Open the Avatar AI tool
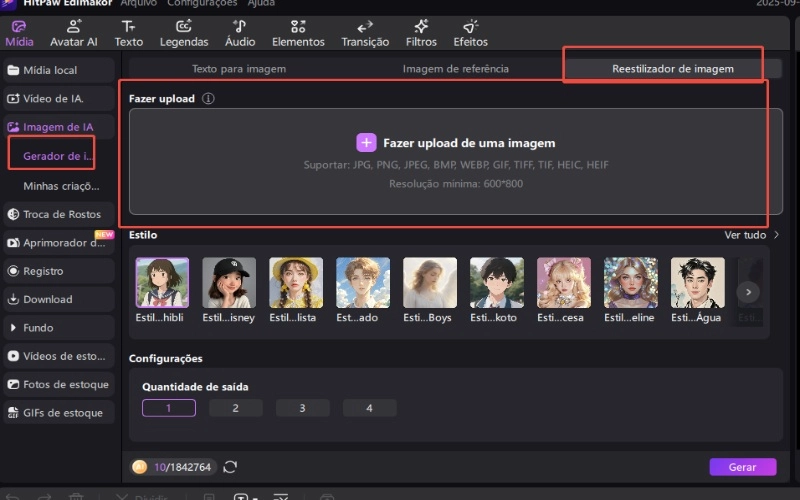Screen dimensions: 800x500 (x=75, y=32)
